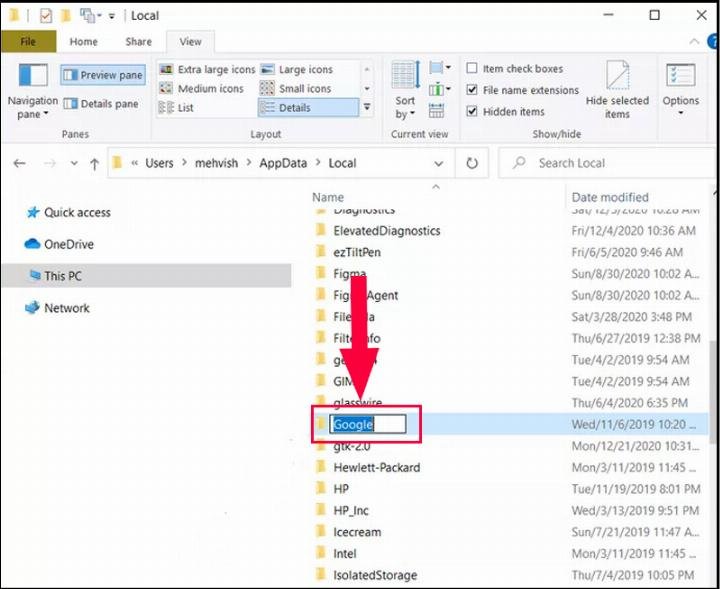Select This PC in navigation pane
720x589 pixels.
tap(146, 276)
